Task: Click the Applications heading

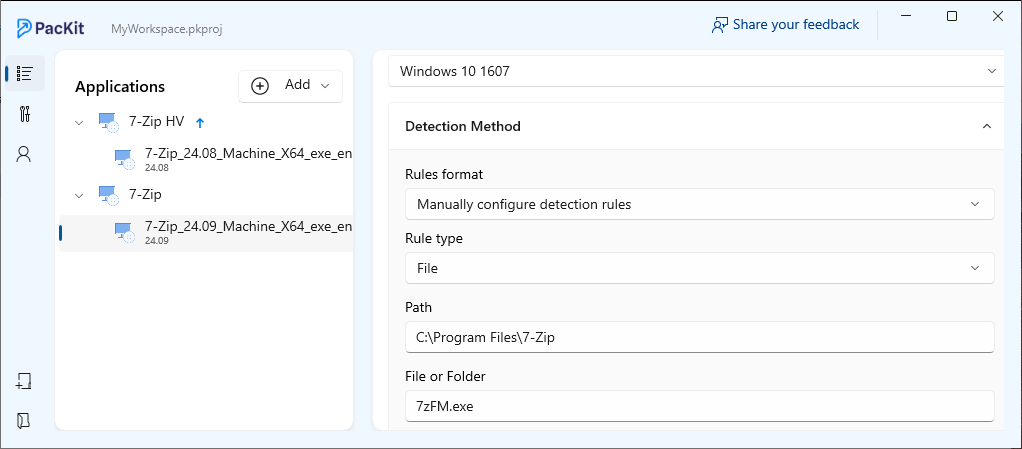Action: pyautogui.click(x=120, y=87)
